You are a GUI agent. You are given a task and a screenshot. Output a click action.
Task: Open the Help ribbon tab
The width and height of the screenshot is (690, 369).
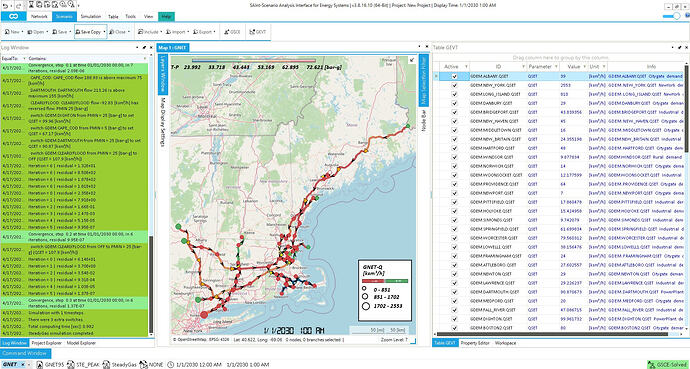coord(166,17)
